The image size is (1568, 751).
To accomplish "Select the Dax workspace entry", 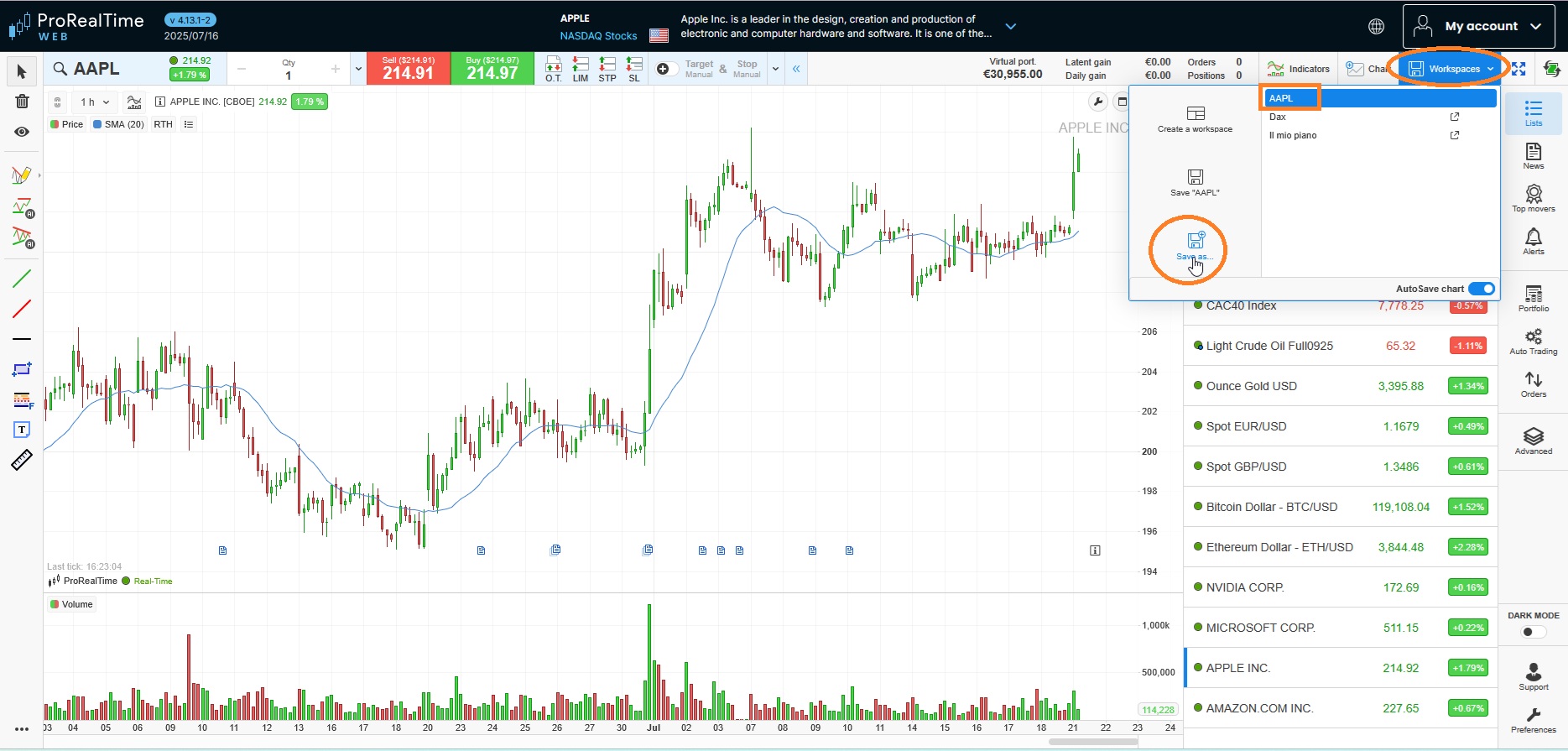I will tap(1379, 117).
